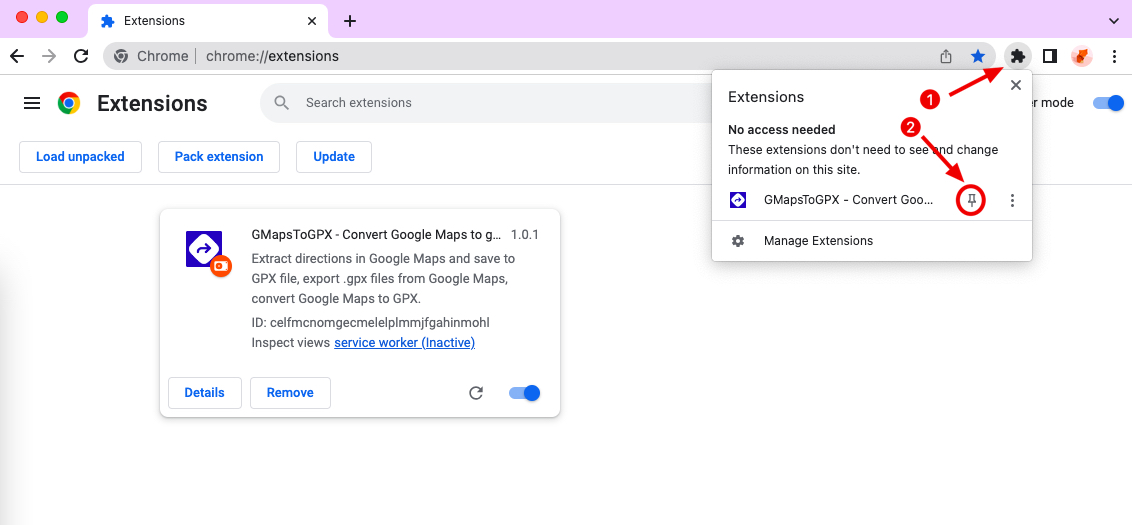Open Chrome's three-dot menu

click(1113, 56)
